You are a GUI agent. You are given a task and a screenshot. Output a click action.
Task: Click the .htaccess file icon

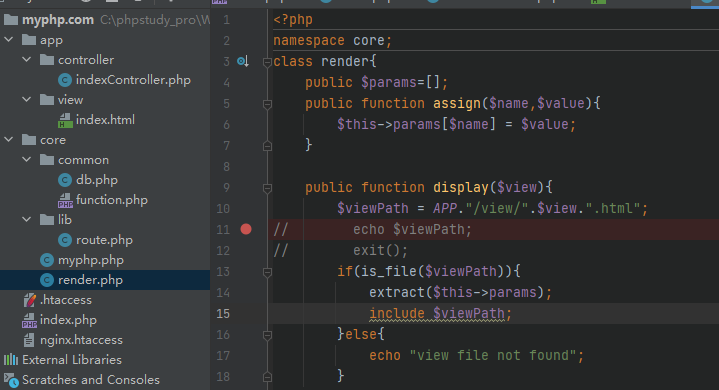(29, 300)
